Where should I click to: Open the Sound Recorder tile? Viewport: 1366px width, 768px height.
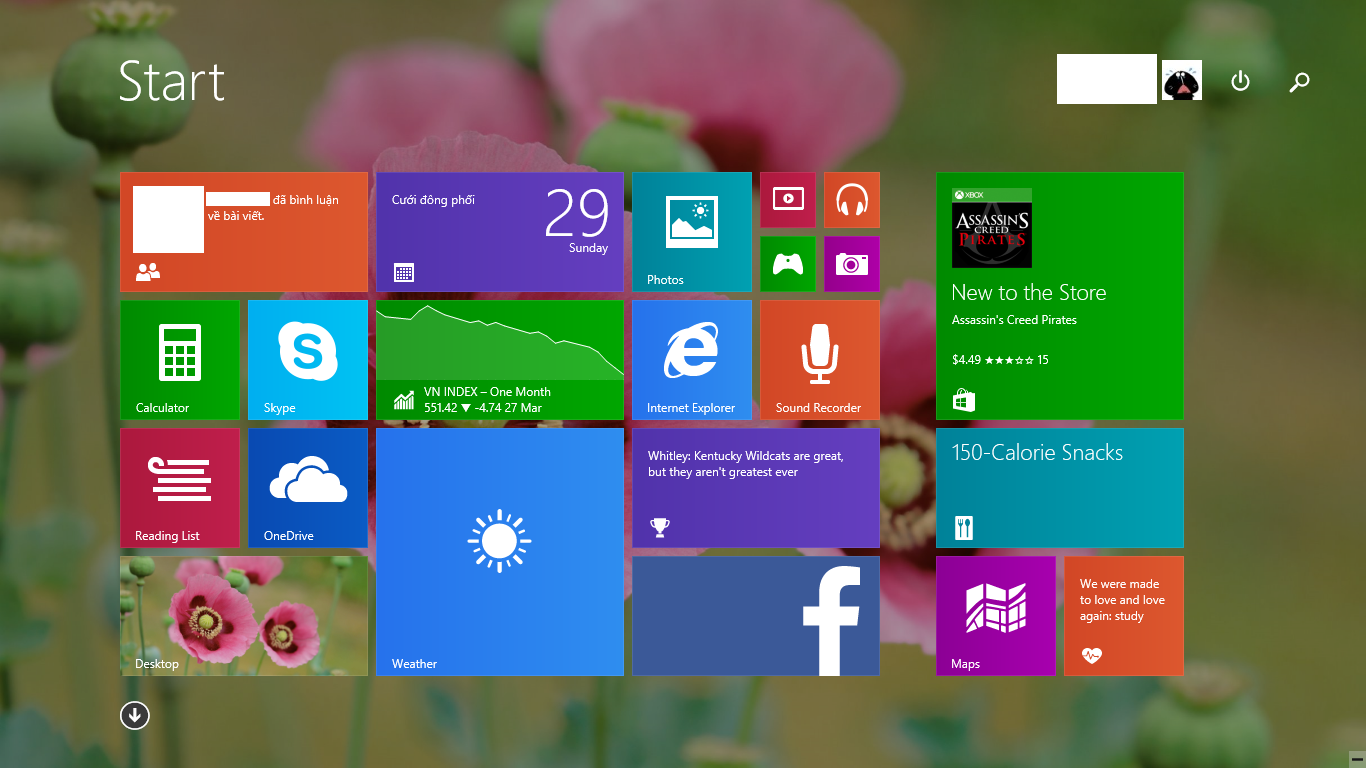pyautogui.click(x=820, y=360)
